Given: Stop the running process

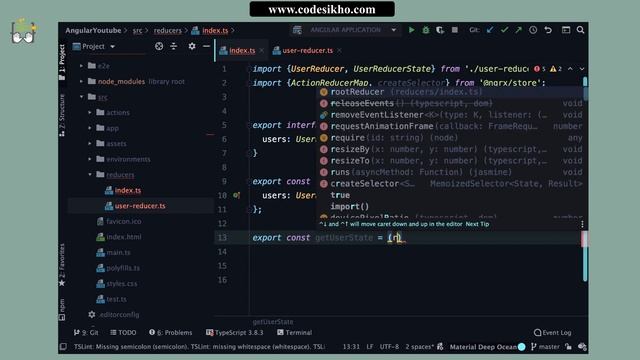Looking at the screenshot, I should 455,30.
